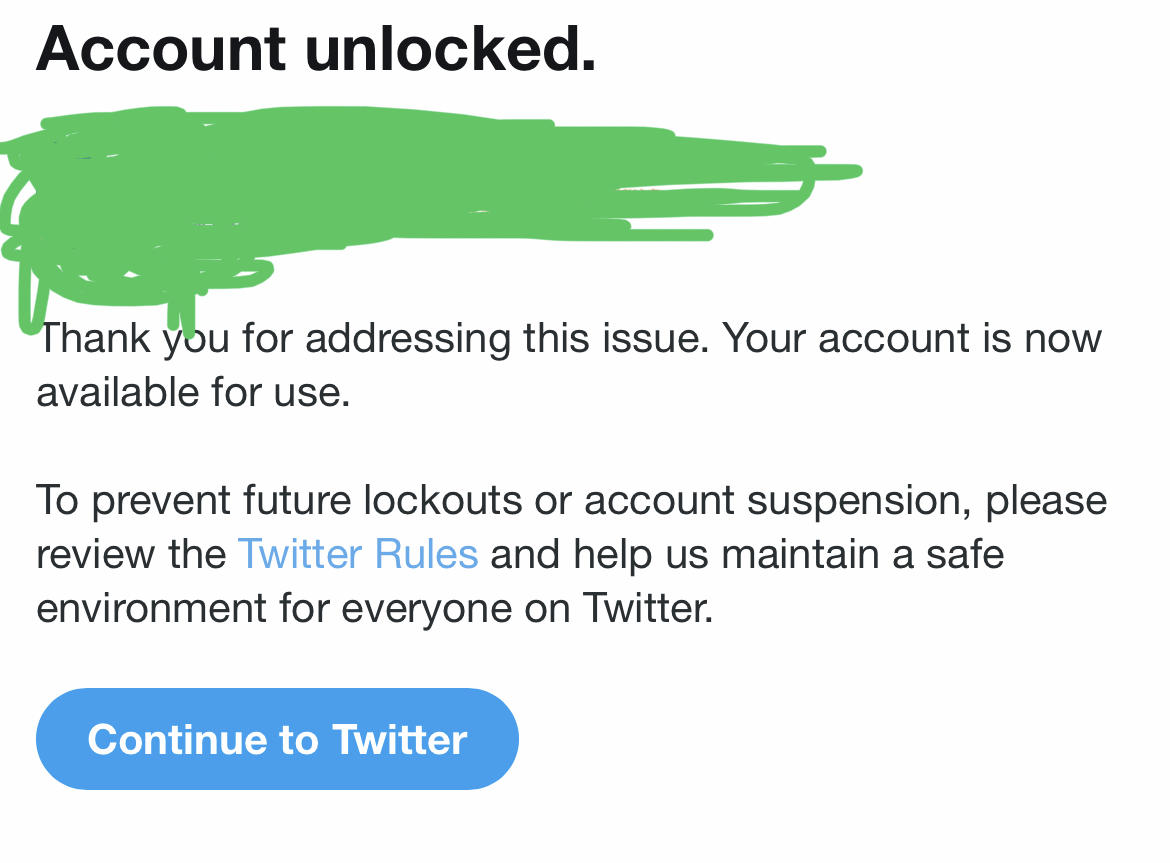Click the word 'Twitter' in the blue button

point(399,739)
